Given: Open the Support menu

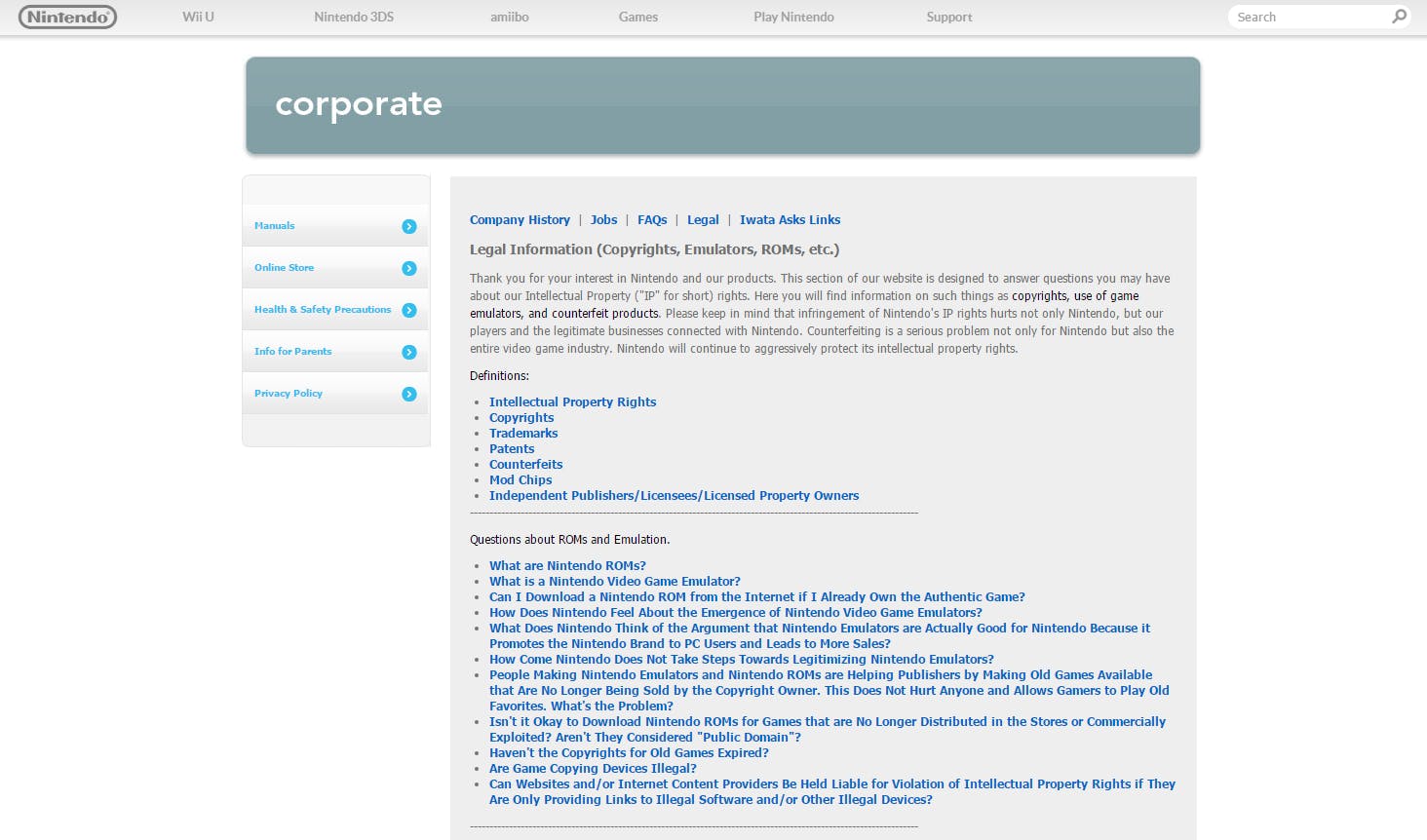Looking at the screenshot, I should (949, 17).
